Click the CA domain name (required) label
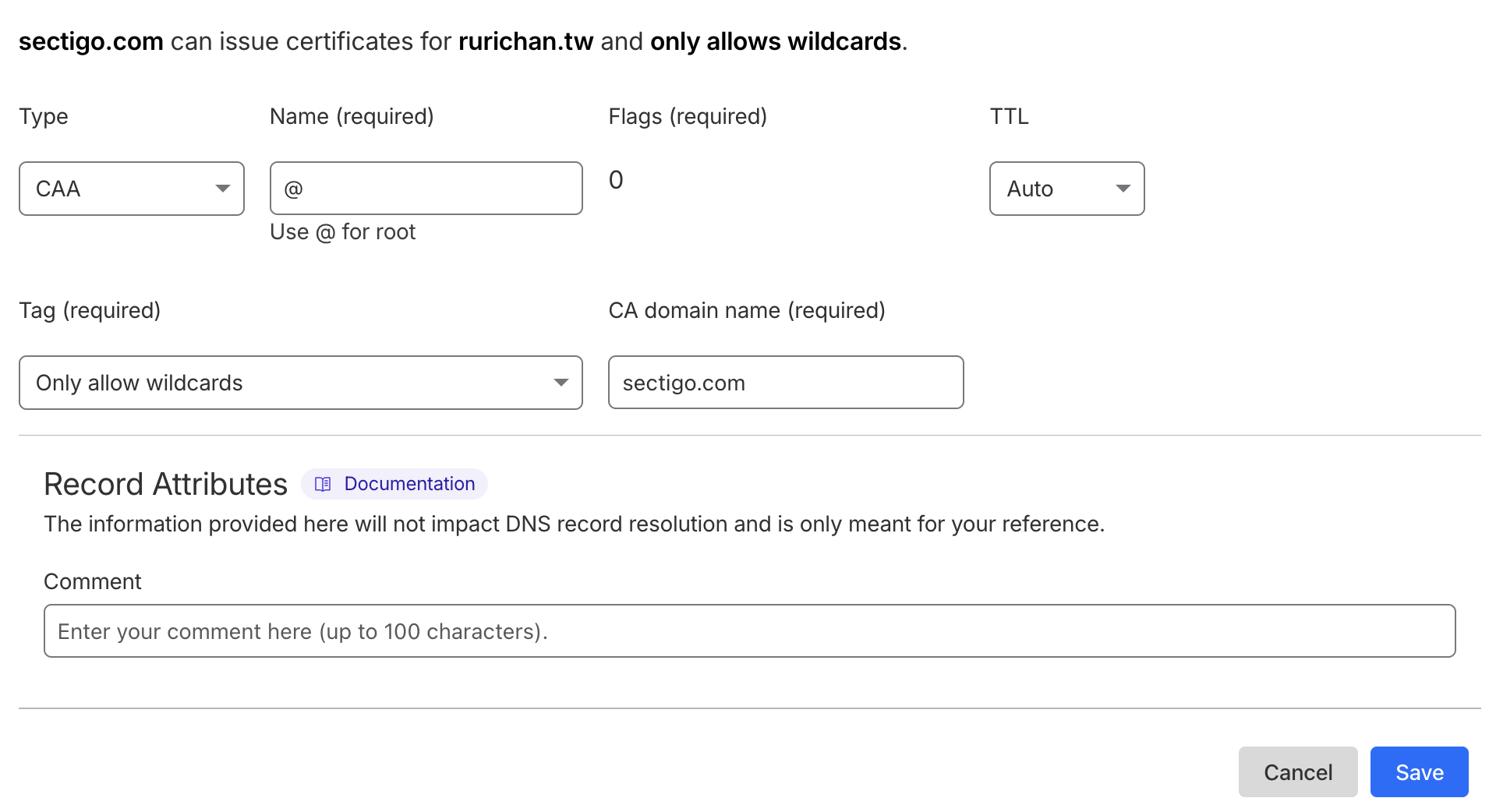The image size is (1489, 812). click(x=746, y=311)
